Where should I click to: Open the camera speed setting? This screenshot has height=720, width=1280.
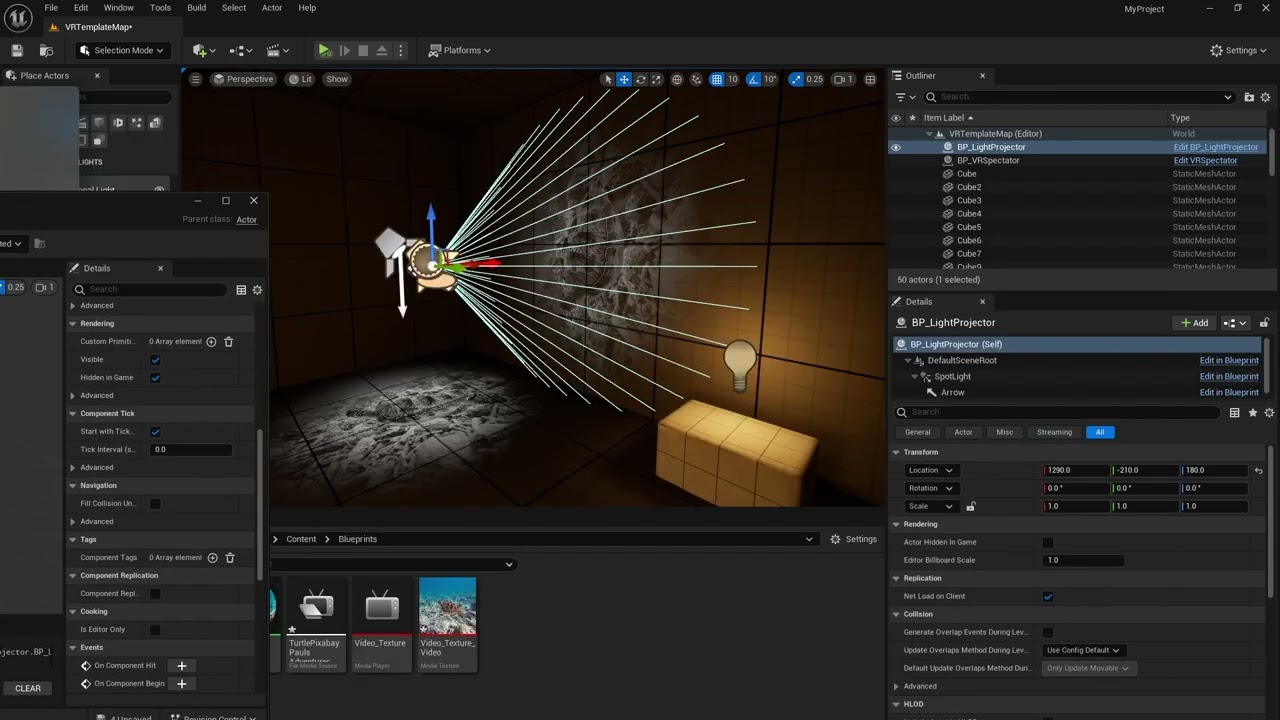(x=844, y=79)
